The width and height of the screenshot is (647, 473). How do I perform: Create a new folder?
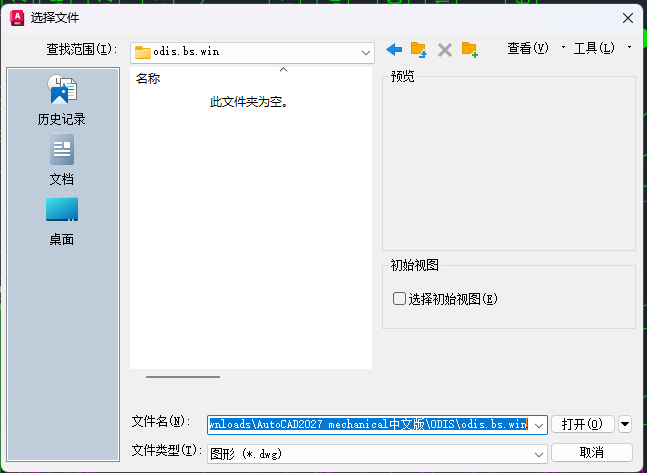point(470,50)
